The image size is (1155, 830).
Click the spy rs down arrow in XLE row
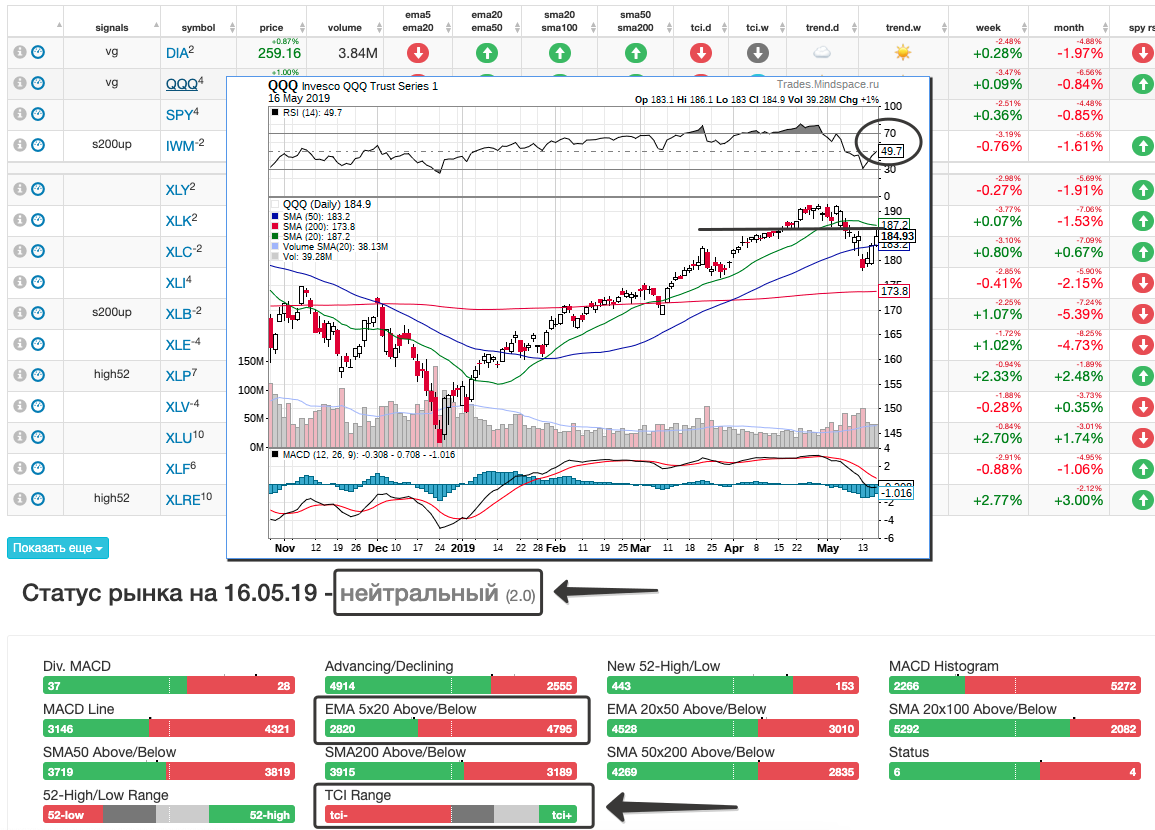1143,345
